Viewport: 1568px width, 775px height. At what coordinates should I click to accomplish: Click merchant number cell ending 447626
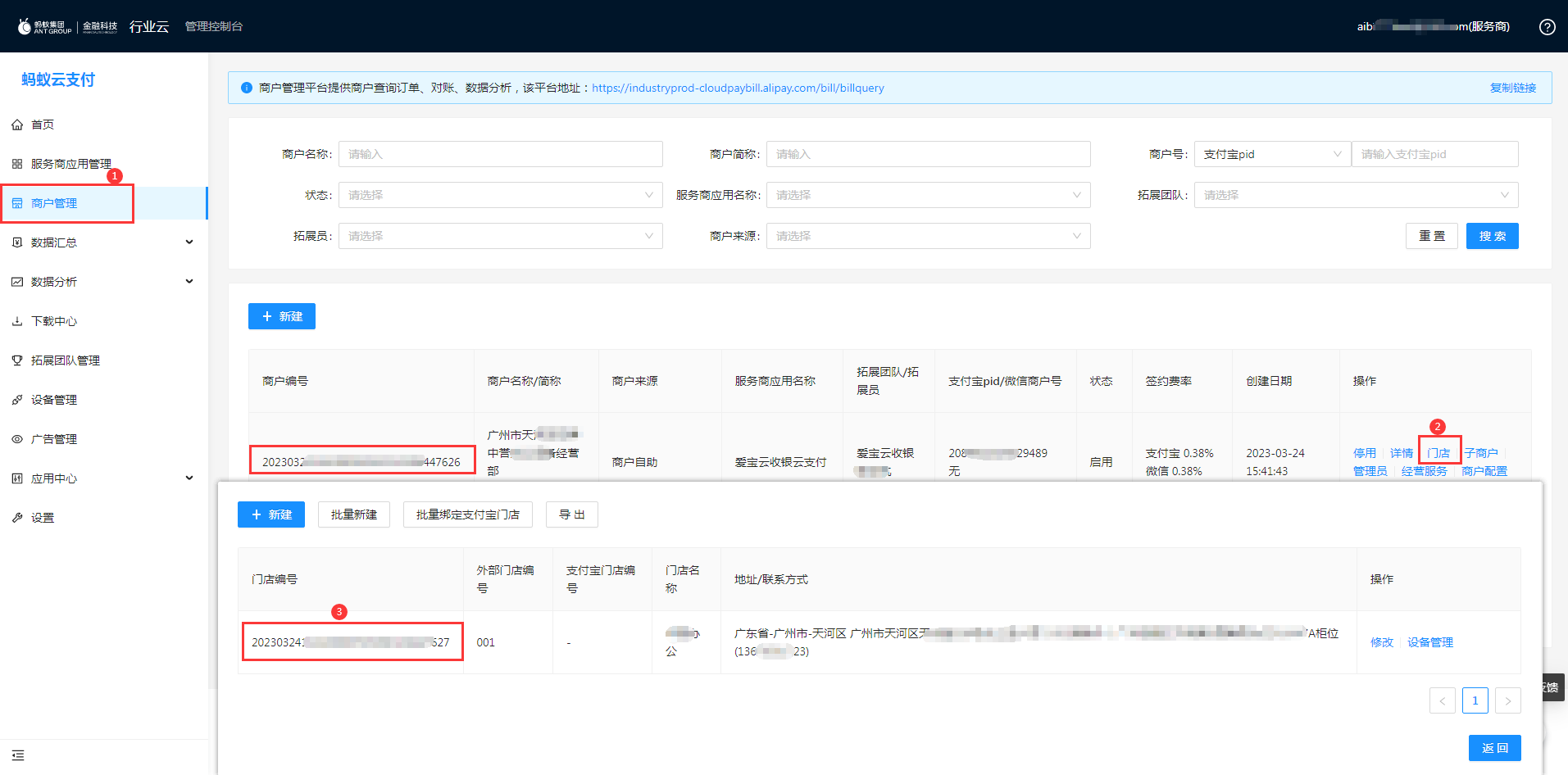tap(361, 462)
